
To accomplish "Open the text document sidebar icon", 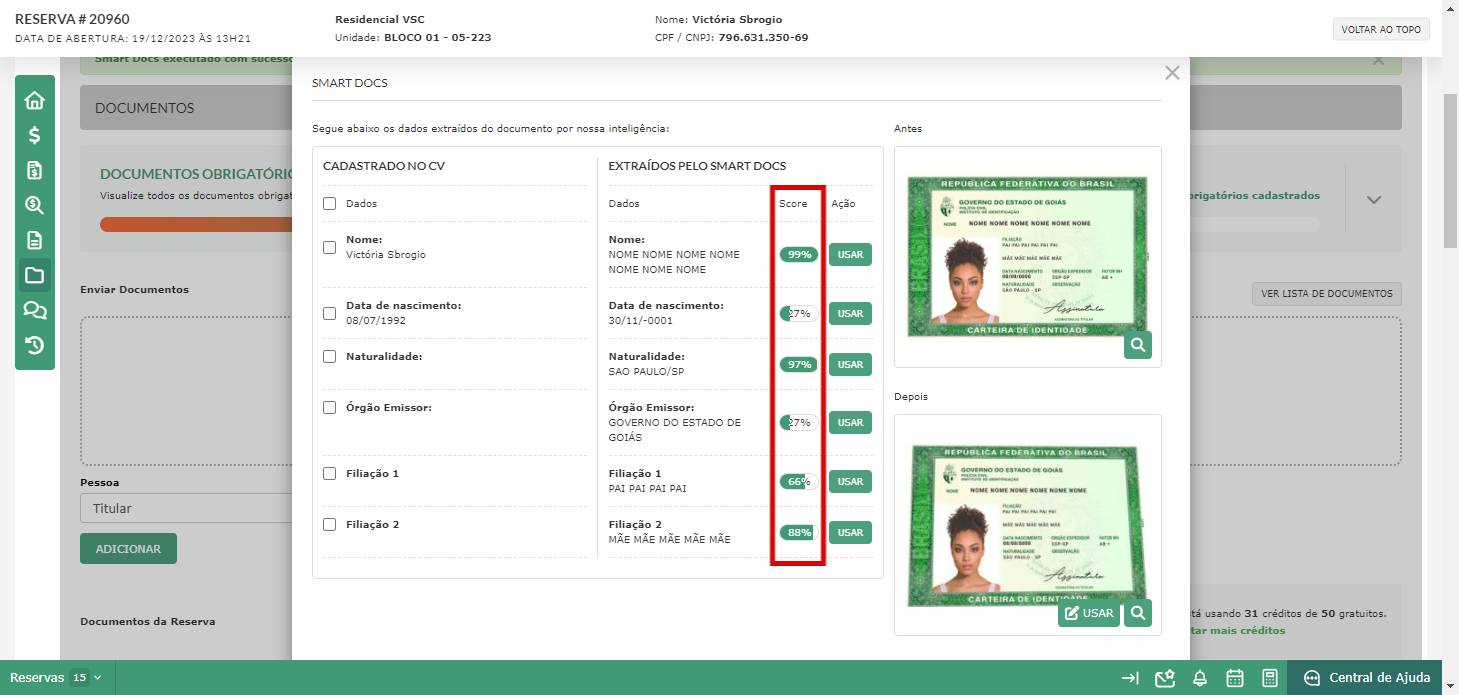I will click(34, 240).
